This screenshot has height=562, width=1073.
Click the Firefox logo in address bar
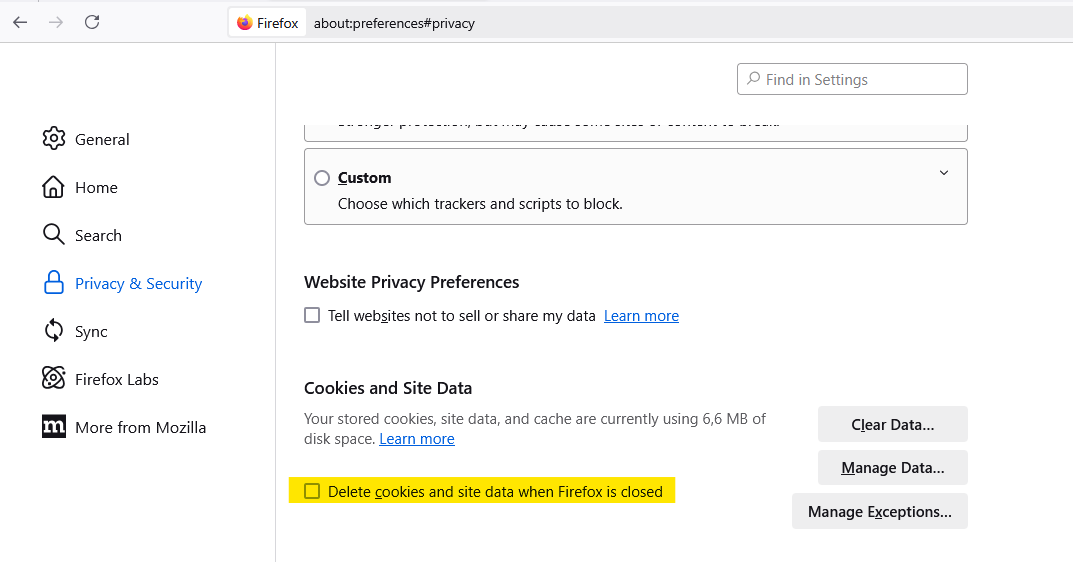pyautogui.click(x=245, y=23)
